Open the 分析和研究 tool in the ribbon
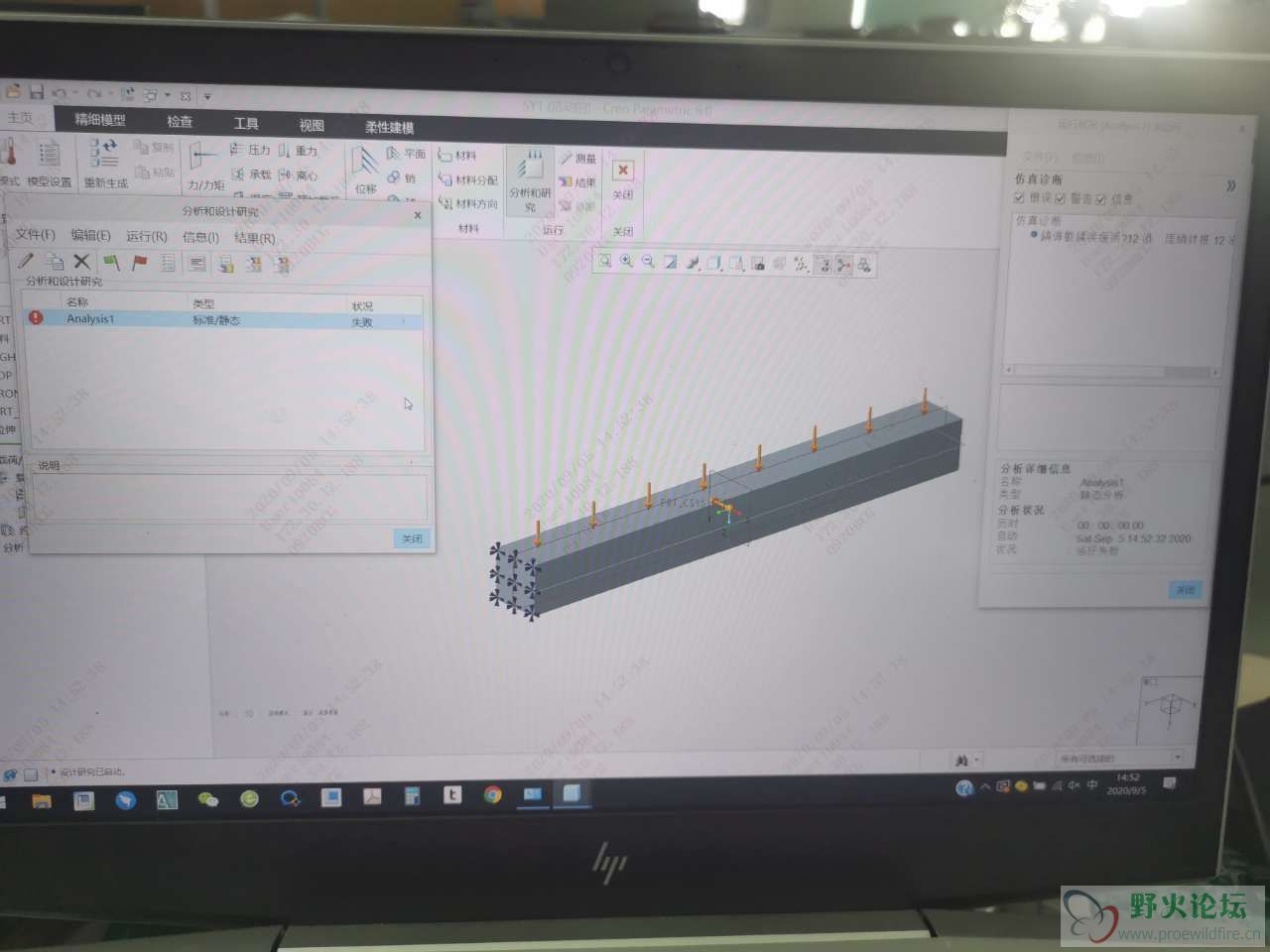The height and width of the screenshot is (952, 1270). [530, 179]
